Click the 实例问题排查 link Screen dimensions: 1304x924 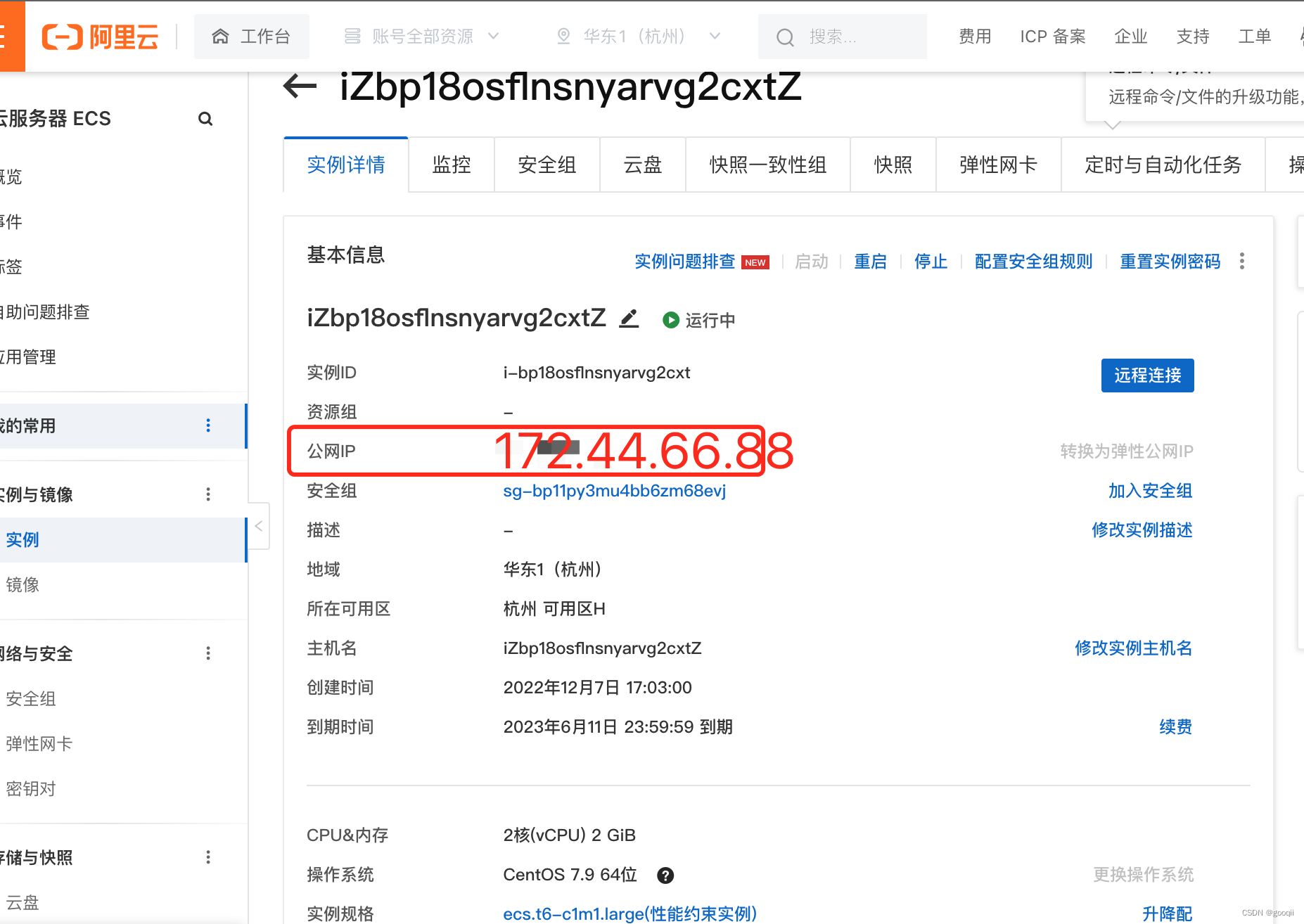point(684,262)
